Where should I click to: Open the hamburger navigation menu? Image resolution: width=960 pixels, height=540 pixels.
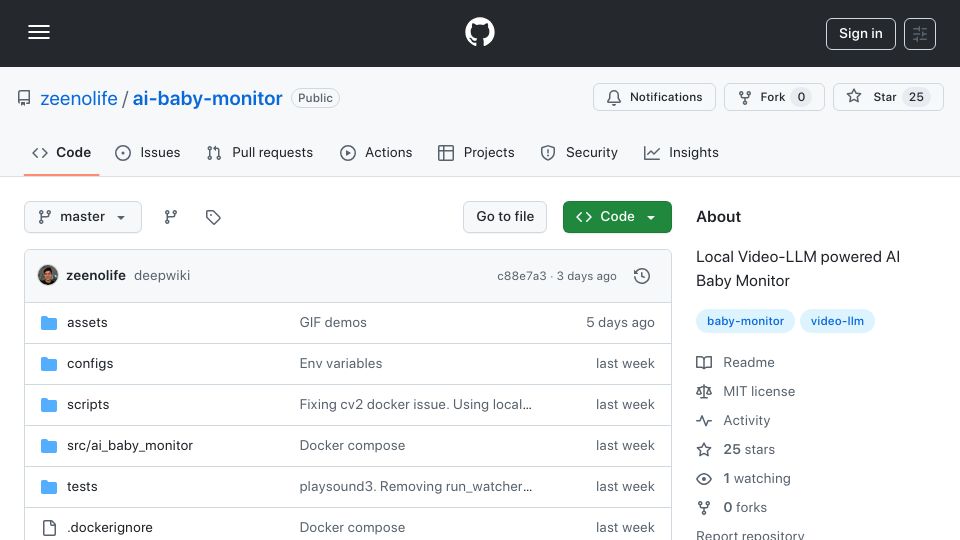point(39,32)
